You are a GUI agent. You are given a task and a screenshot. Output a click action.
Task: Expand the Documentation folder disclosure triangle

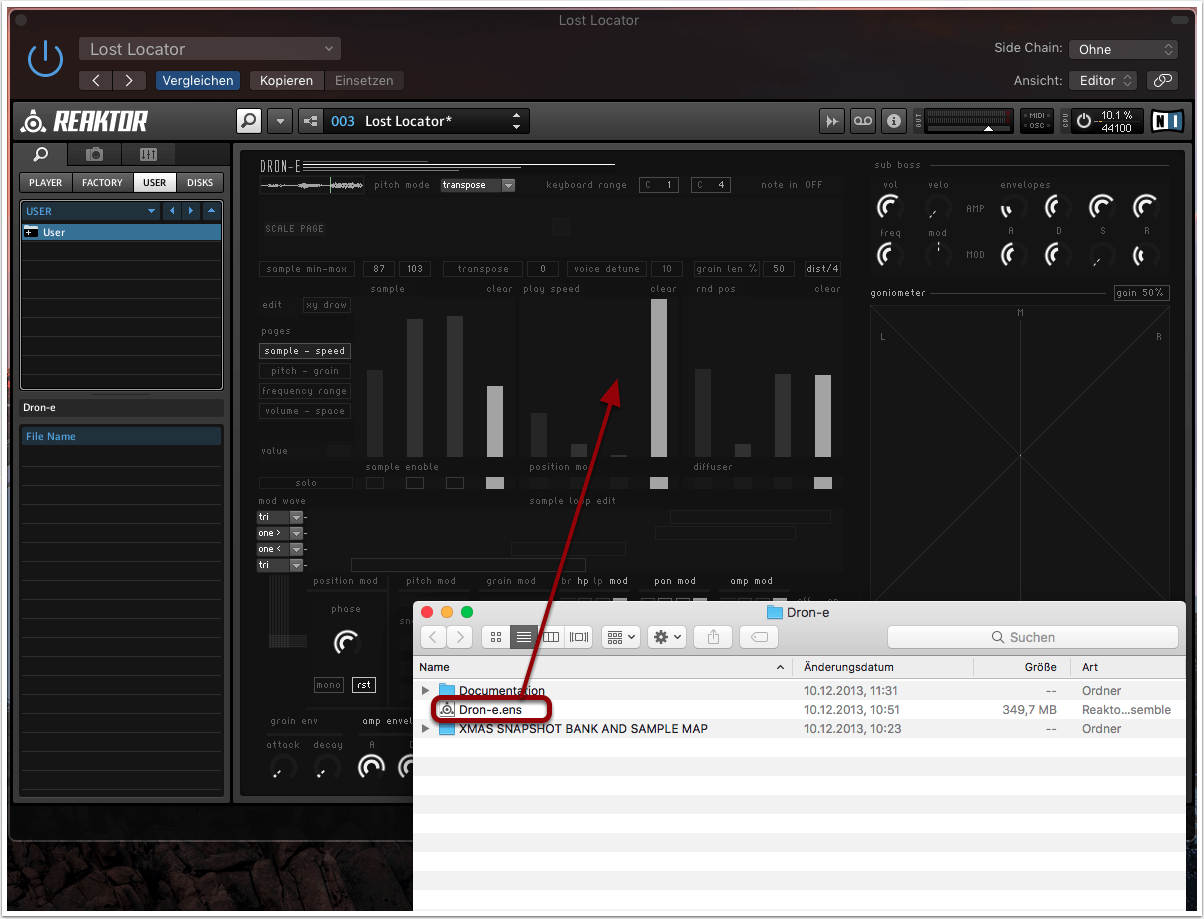click(426, 691)
